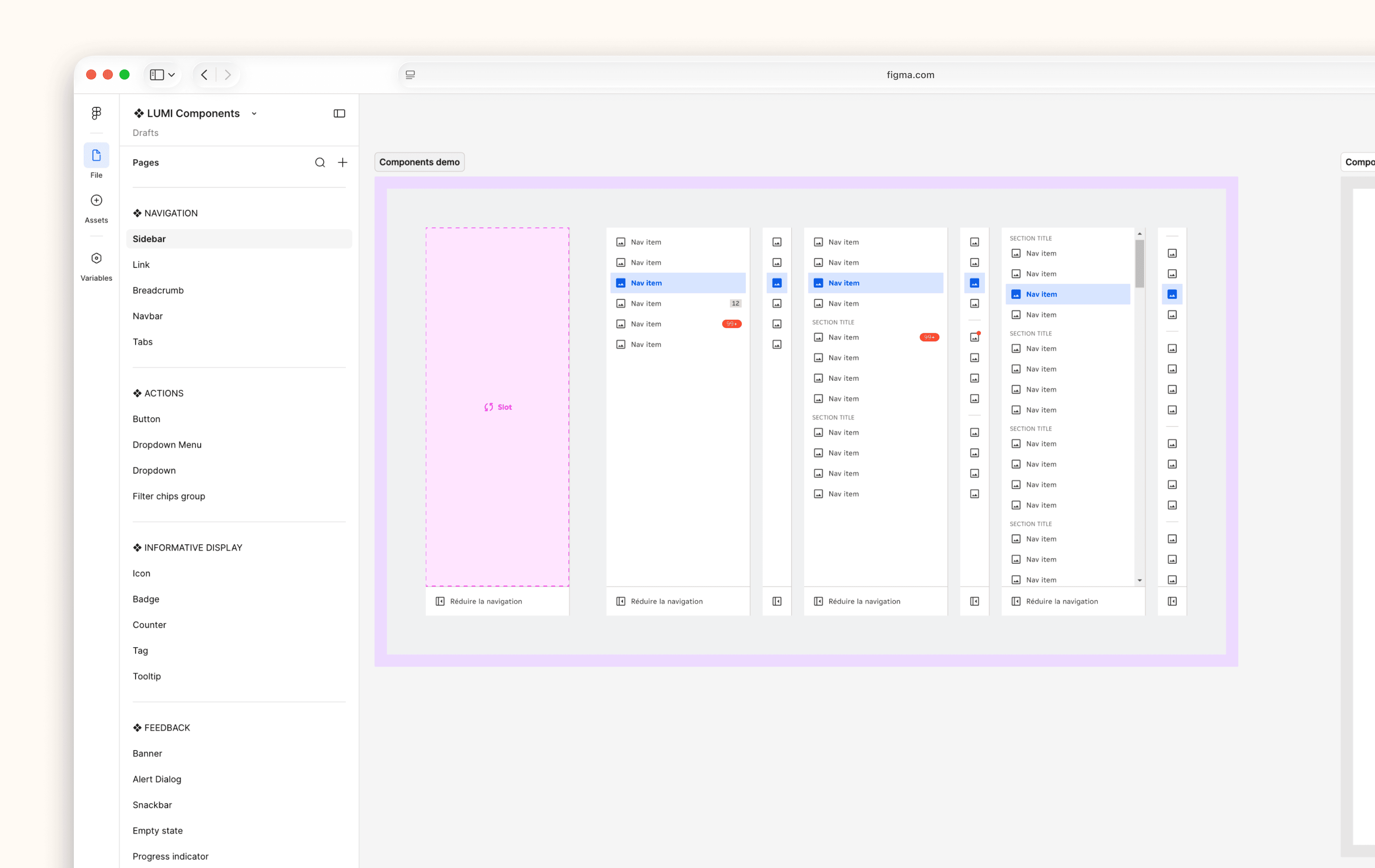1375x868 pixels.
Task: Click the red 99+ badge under SECTION TITLE
Action: click(x=930, y=337)
